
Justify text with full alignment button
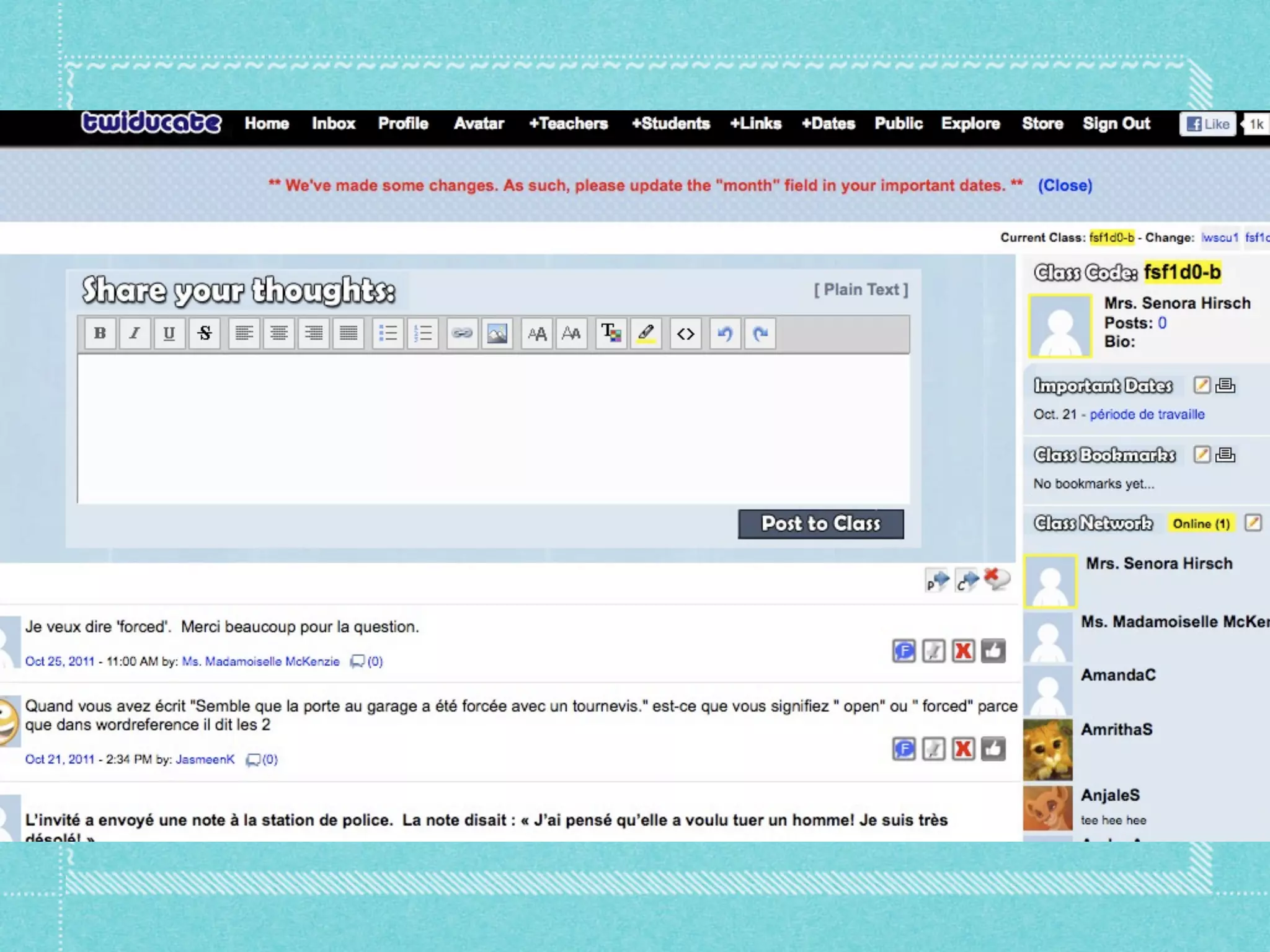click(349, 333)
